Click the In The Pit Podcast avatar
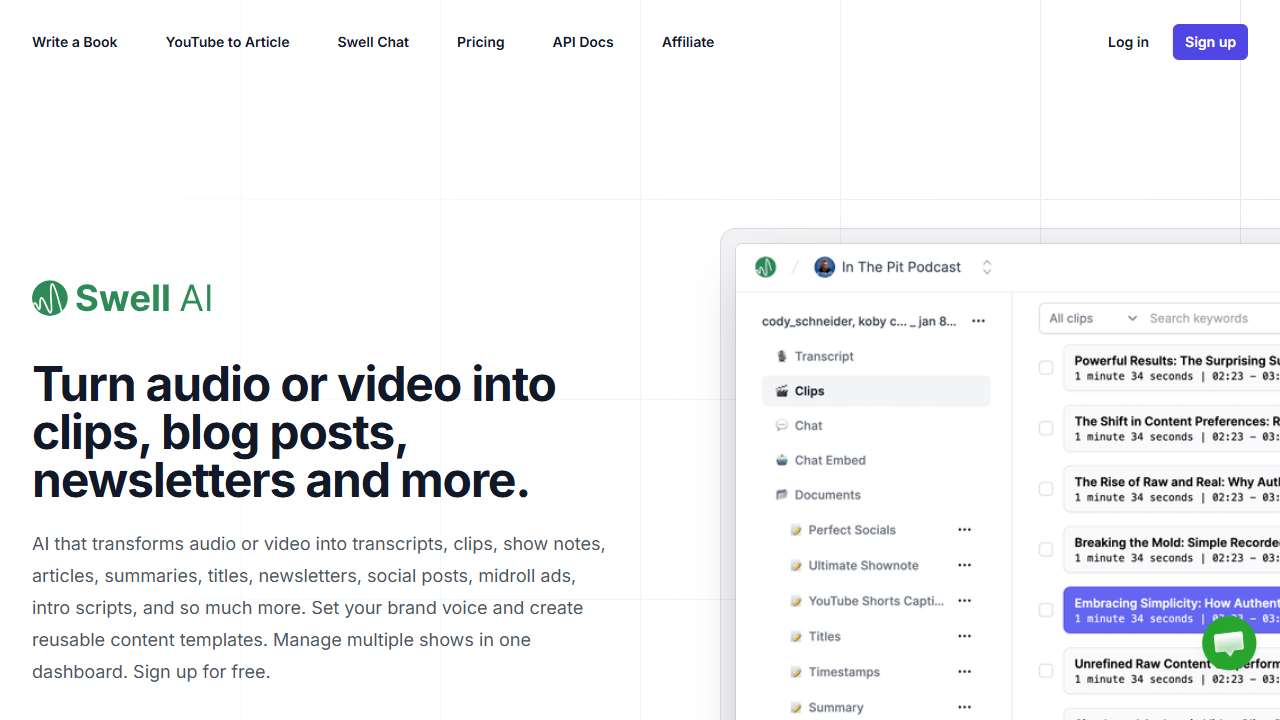Screen dimensions: 1280x720 824,267
